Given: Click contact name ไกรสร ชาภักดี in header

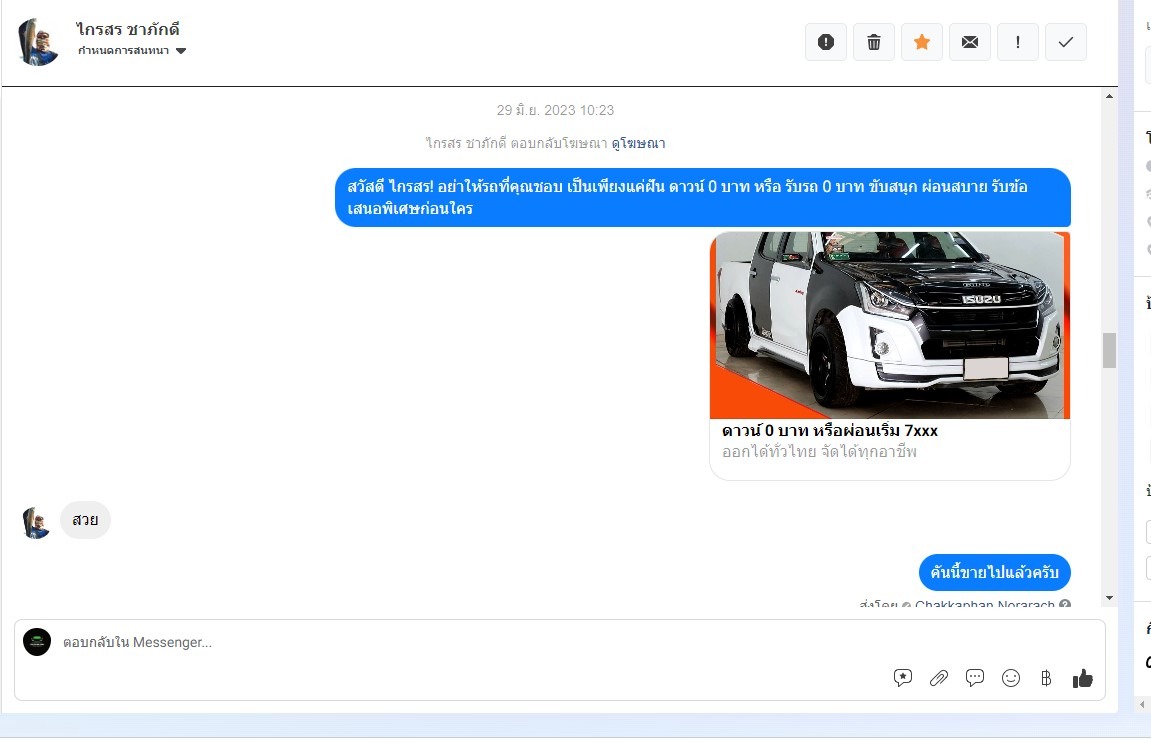Looking at the screenshot, I should [128, 29].
